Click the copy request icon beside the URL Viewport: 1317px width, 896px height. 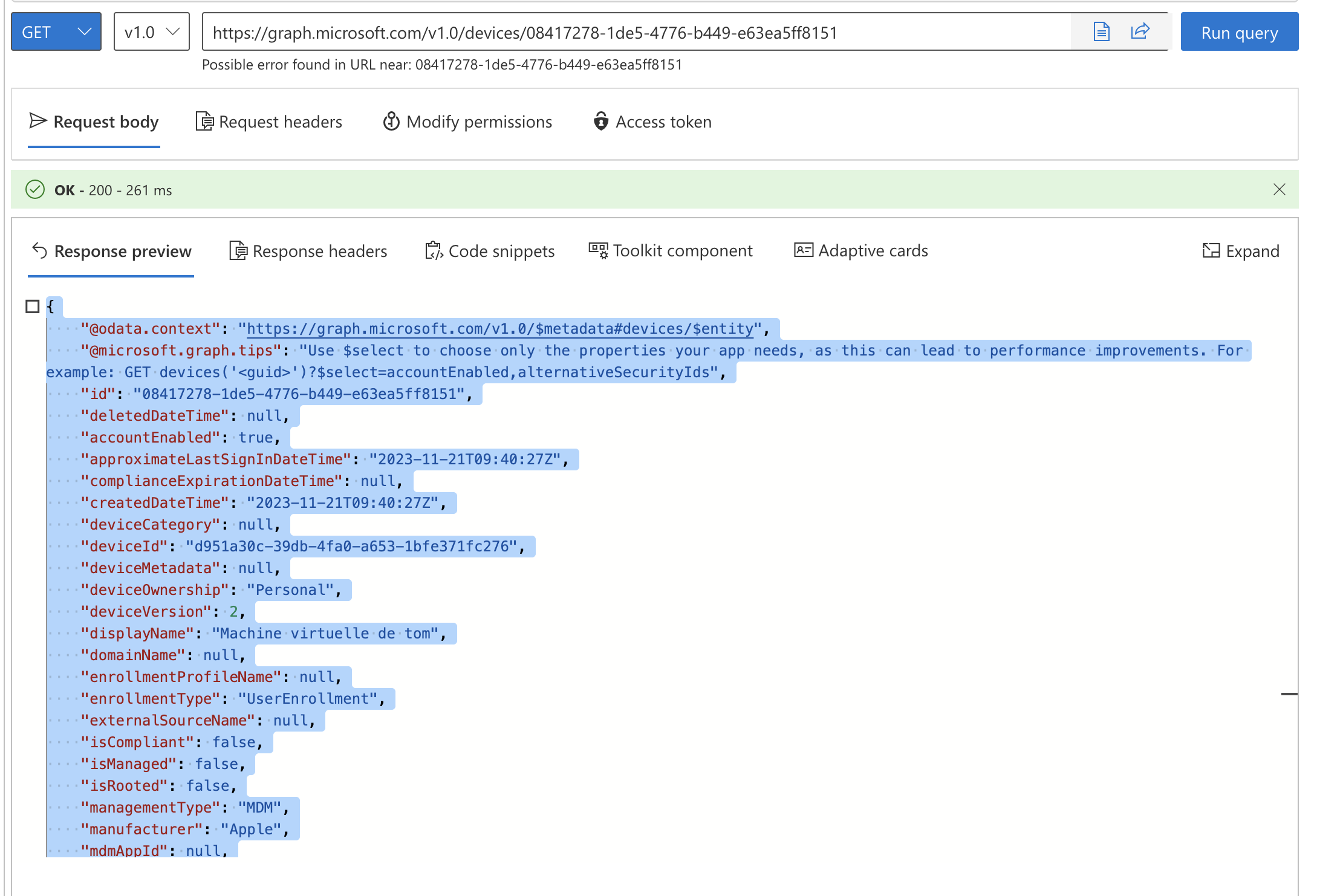click(x=1101, y=31)
